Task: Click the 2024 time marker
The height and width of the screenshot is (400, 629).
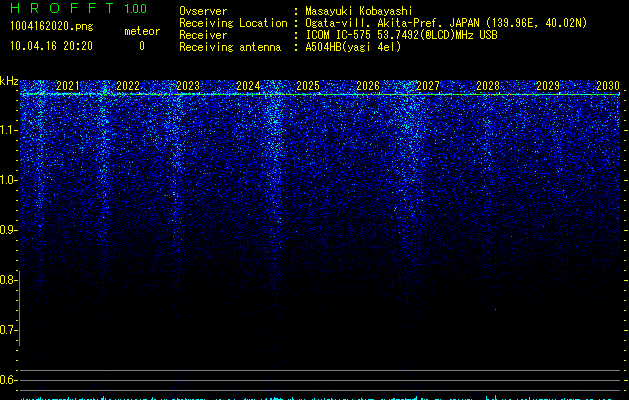Action: pos(248,86)
